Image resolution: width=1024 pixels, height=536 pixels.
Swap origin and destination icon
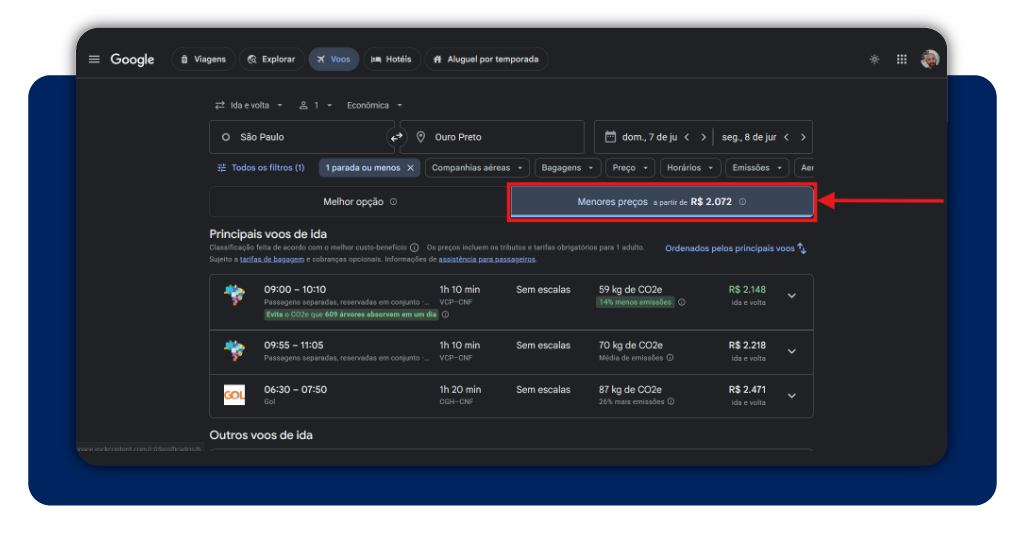click(x=396, y=137)
